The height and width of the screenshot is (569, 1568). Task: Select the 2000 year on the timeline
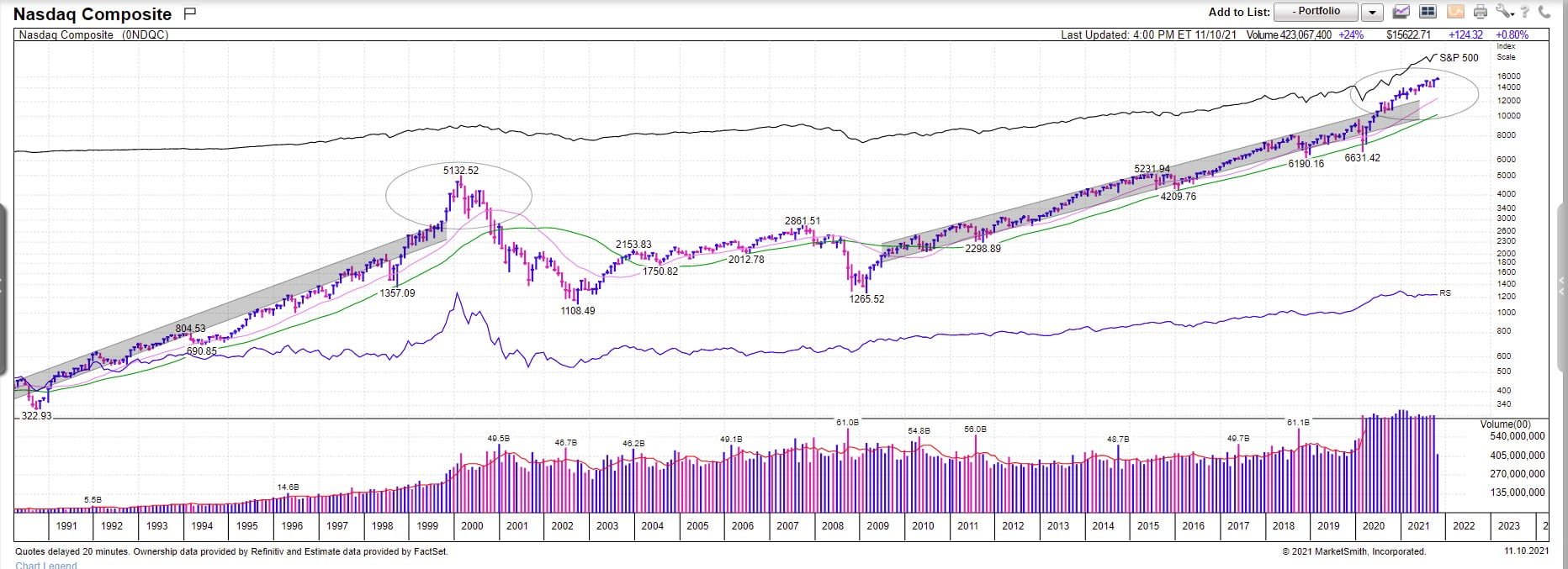coord(472,526)
